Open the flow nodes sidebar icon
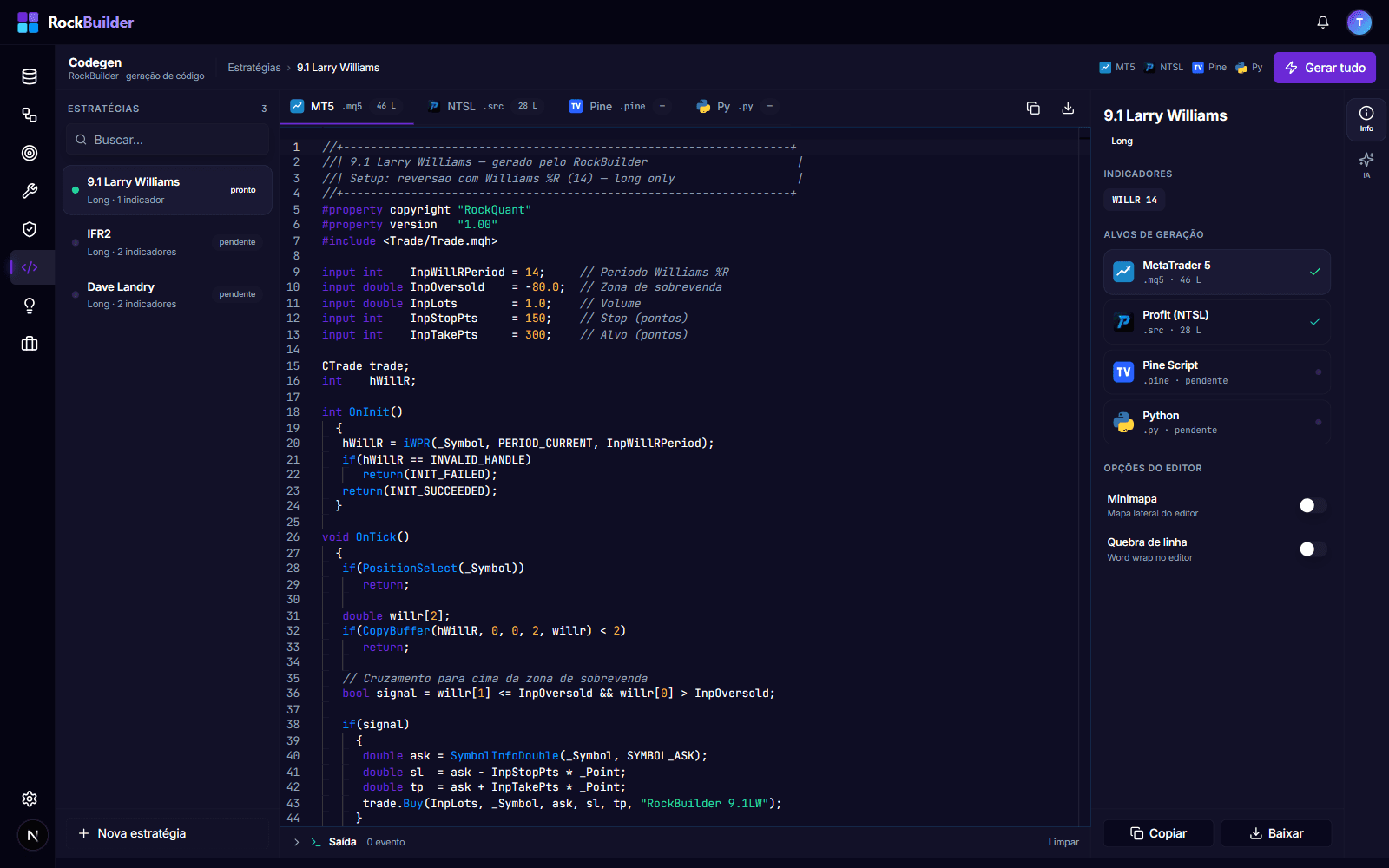 [x=30, y=115]
